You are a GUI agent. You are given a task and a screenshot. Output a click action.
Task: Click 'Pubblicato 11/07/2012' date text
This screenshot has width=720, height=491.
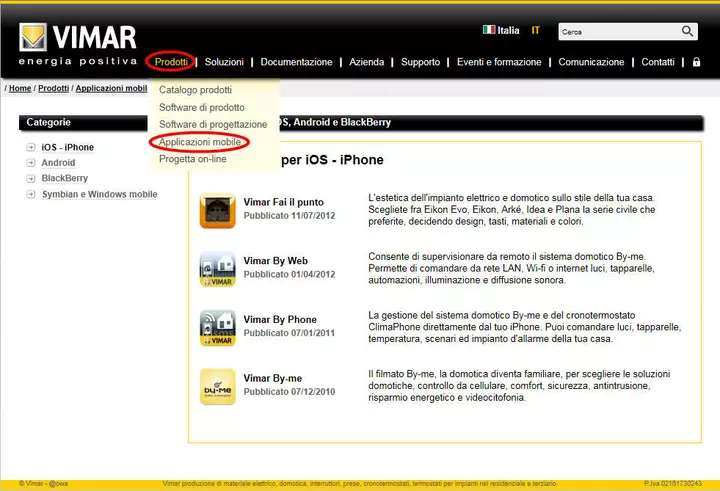[x=289, y=215]
